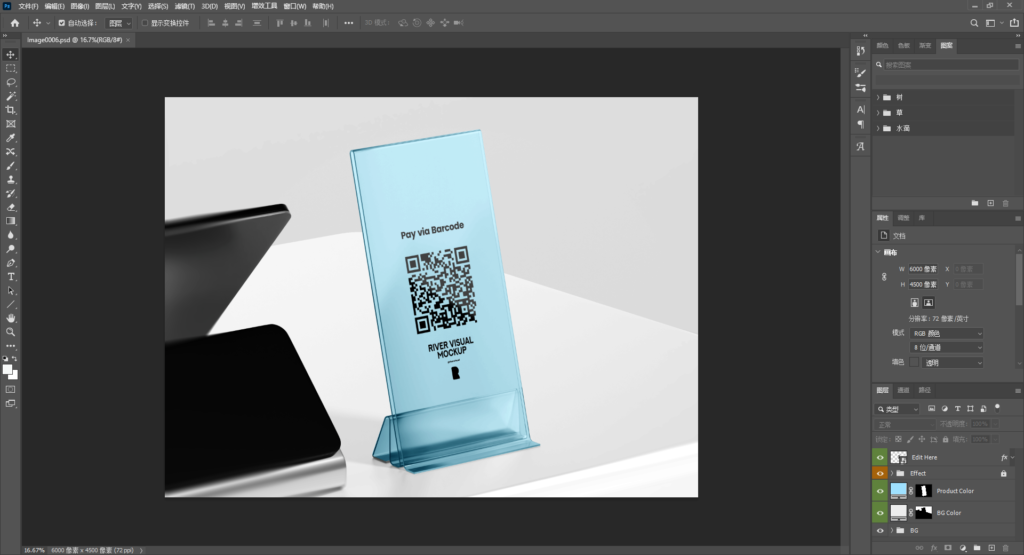Screen dimensions: 1024x555
Task: Select the Eraser tool
Action: click(10, 208)
